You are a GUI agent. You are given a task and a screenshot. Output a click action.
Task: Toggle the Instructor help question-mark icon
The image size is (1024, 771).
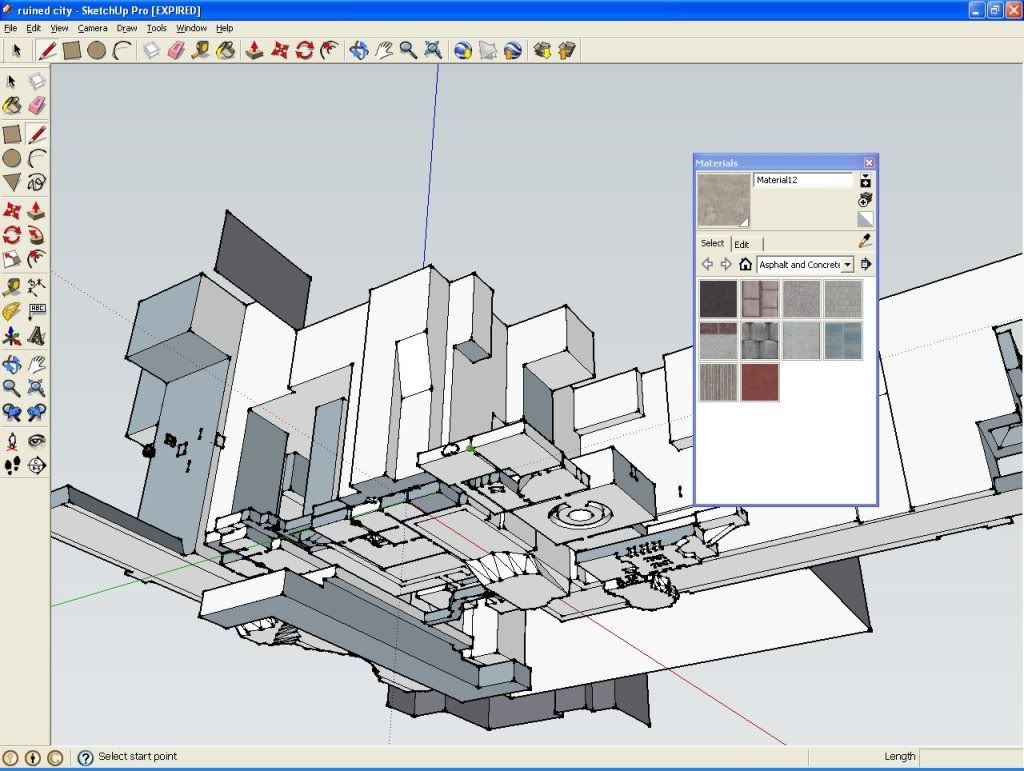pyautogui.click(x=85, y=757)
